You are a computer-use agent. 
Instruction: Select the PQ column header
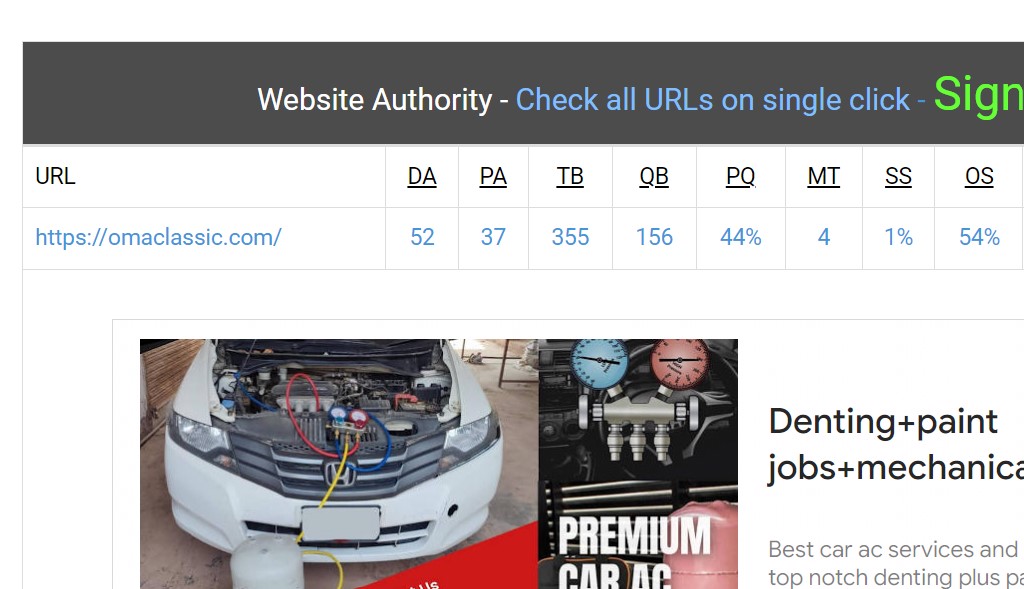pos(741,176)
